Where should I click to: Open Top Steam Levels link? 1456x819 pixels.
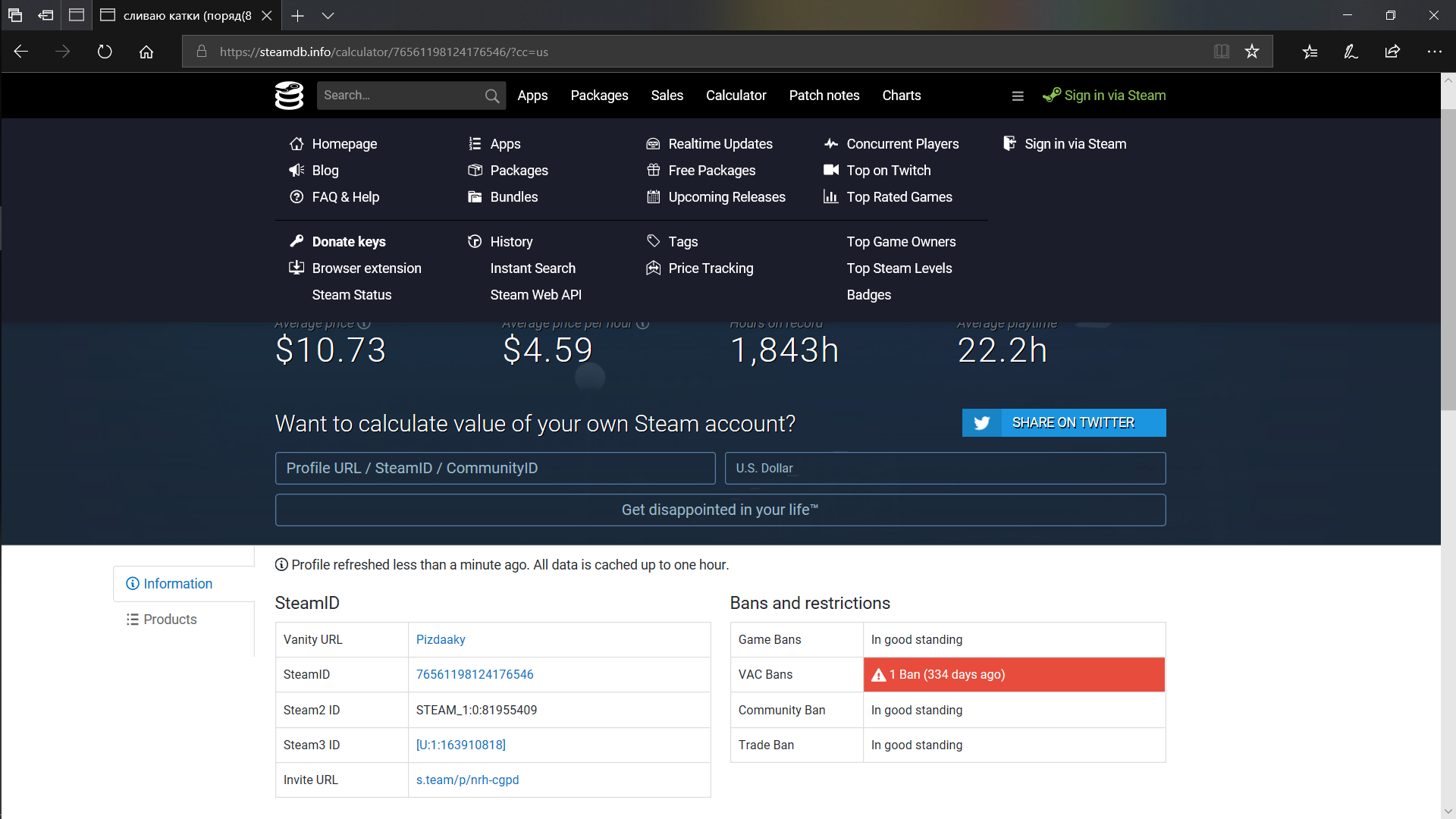pos(899,268)
